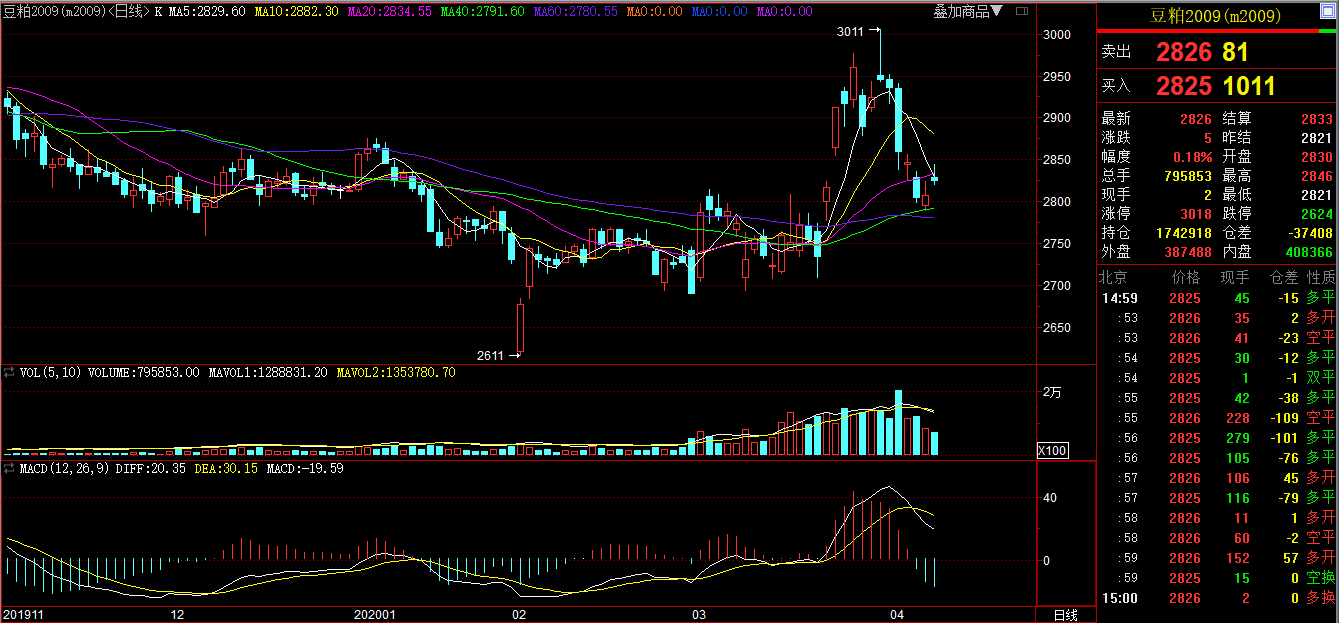
Task: Click the bid volume 1011
Action: click(x=1248, y=86)
